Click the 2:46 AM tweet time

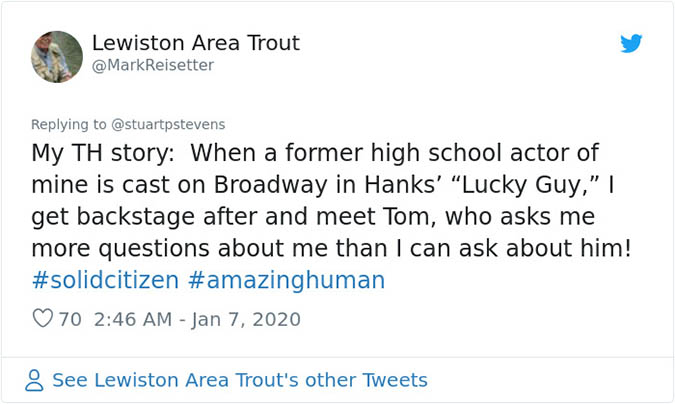click(133, 320)
